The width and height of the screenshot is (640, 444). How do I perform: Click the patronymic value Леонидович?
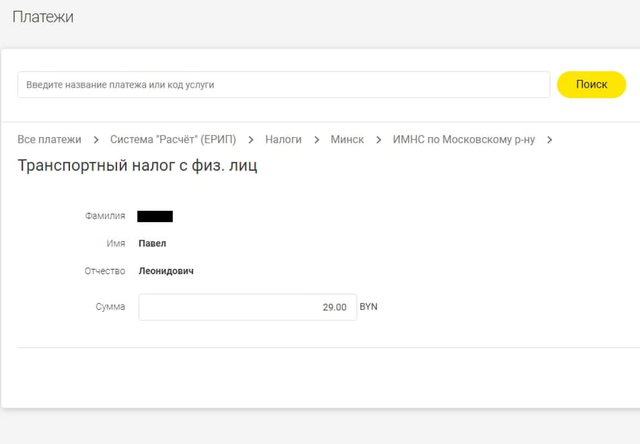coord(168,271)
